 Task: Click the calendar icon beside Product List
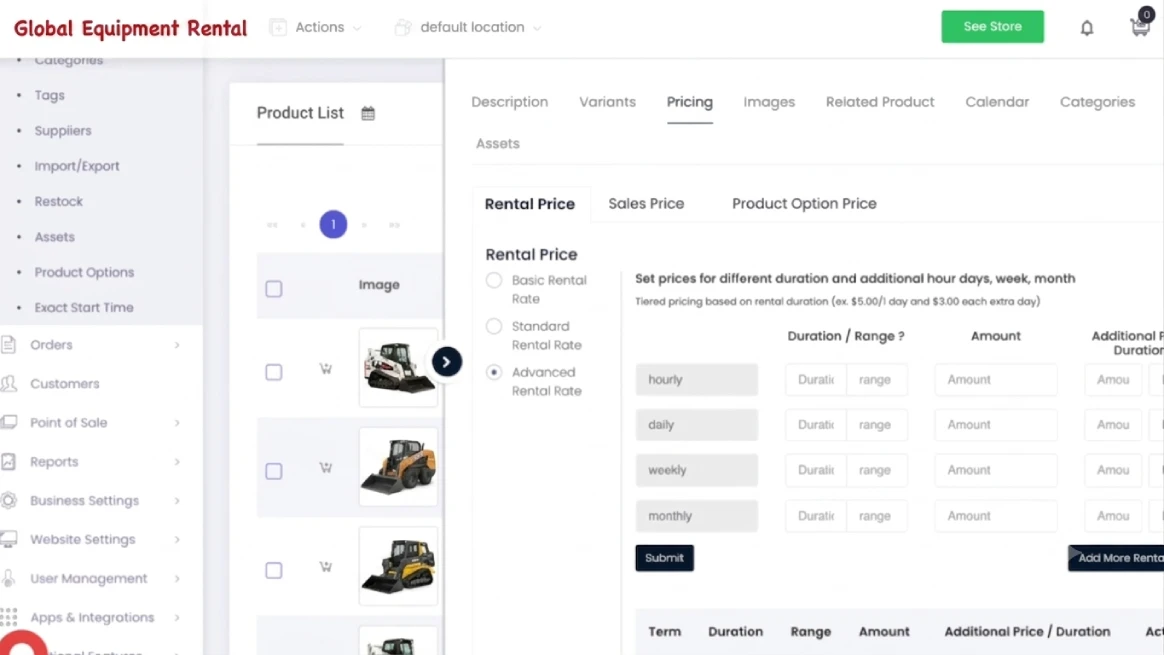[x=368, y=114]
